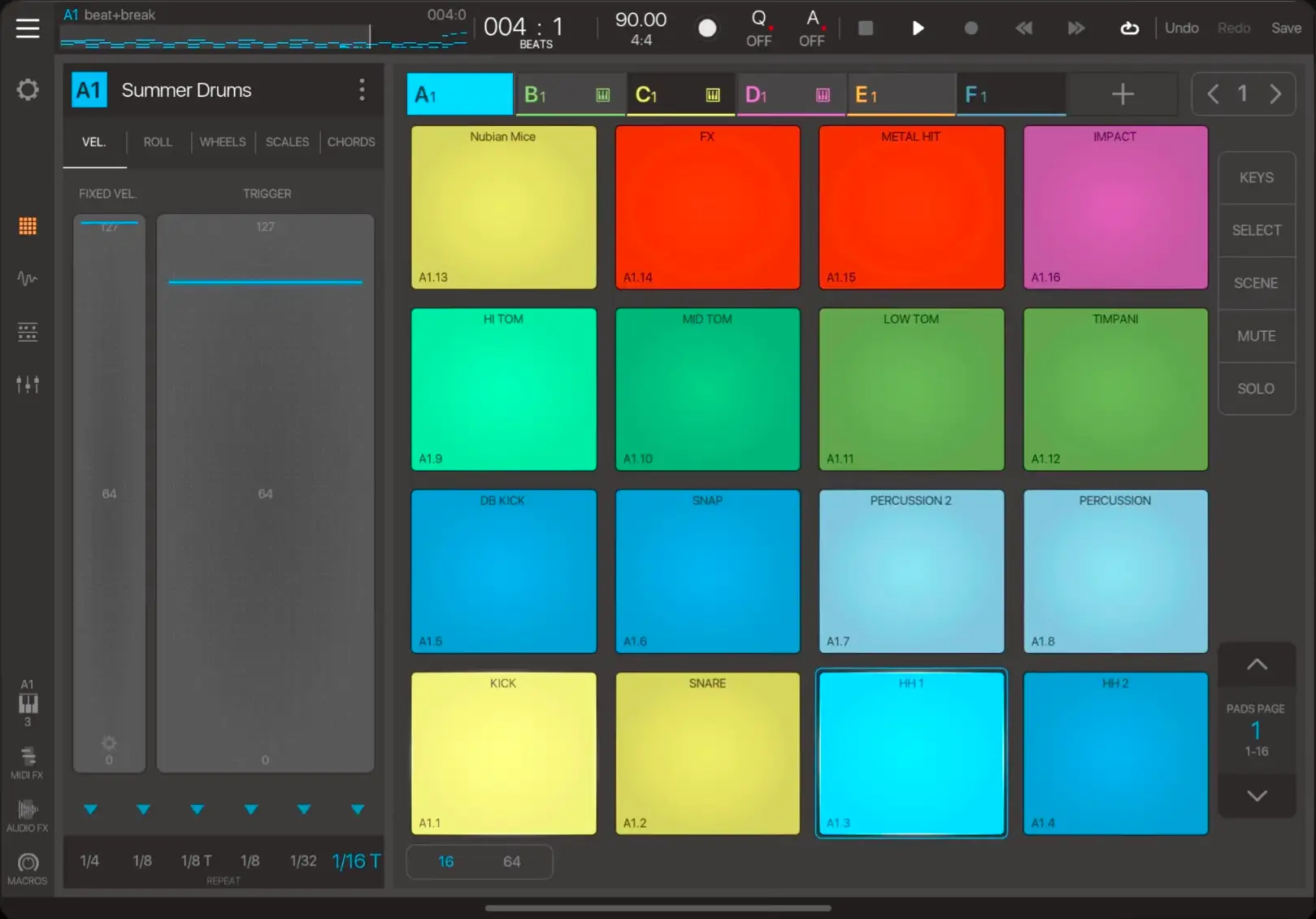Open settings gear in left sidebar

28,89
